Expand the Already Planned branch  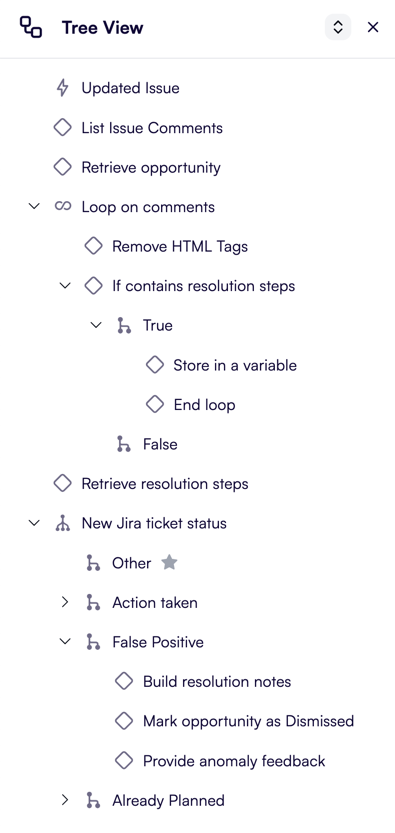65,800
